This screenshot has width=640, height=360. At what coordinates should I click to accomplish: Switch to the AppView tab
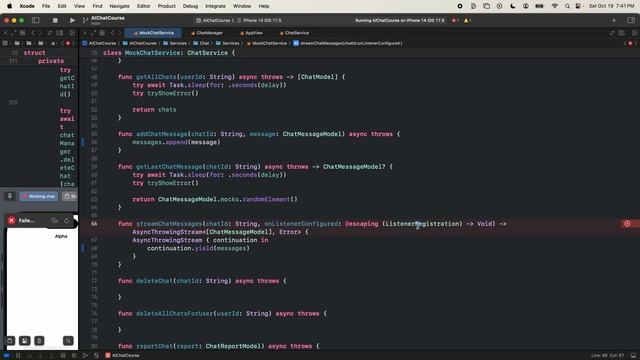click(x=251, y=33)
